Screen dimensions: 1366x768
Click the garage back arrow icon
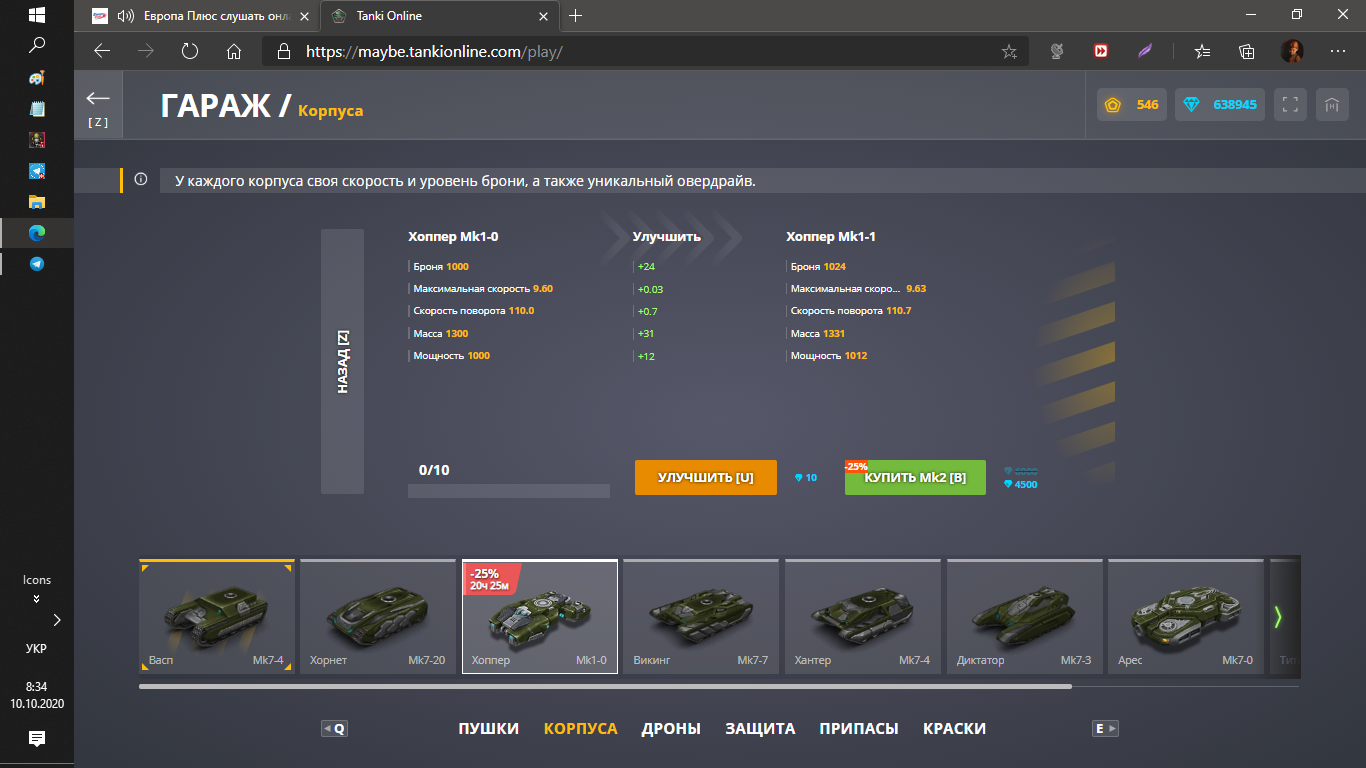point(98,98)
